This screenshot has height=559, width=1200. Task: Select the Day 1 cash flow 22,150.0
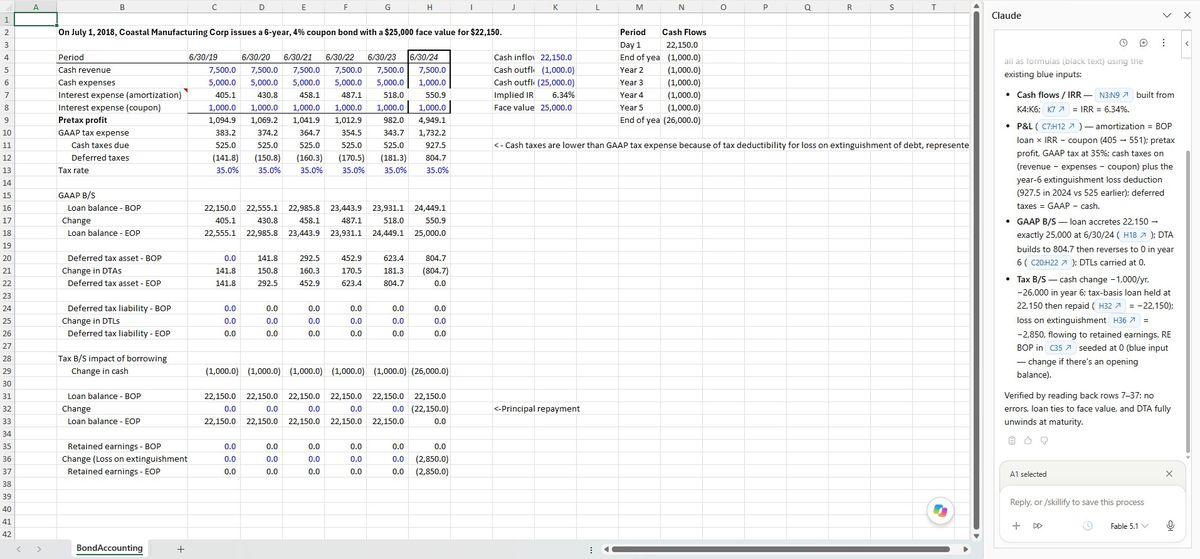pyautogui.click(x=680, y=45)
